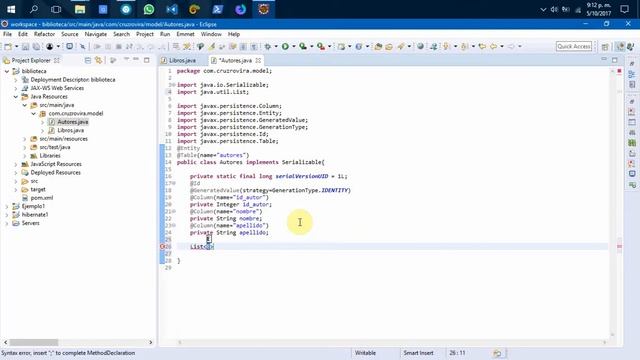Click the Terminate square toolbar icon
Image resolution: width=640 pixels, height=360 pixels.
(x=118, y=47)
